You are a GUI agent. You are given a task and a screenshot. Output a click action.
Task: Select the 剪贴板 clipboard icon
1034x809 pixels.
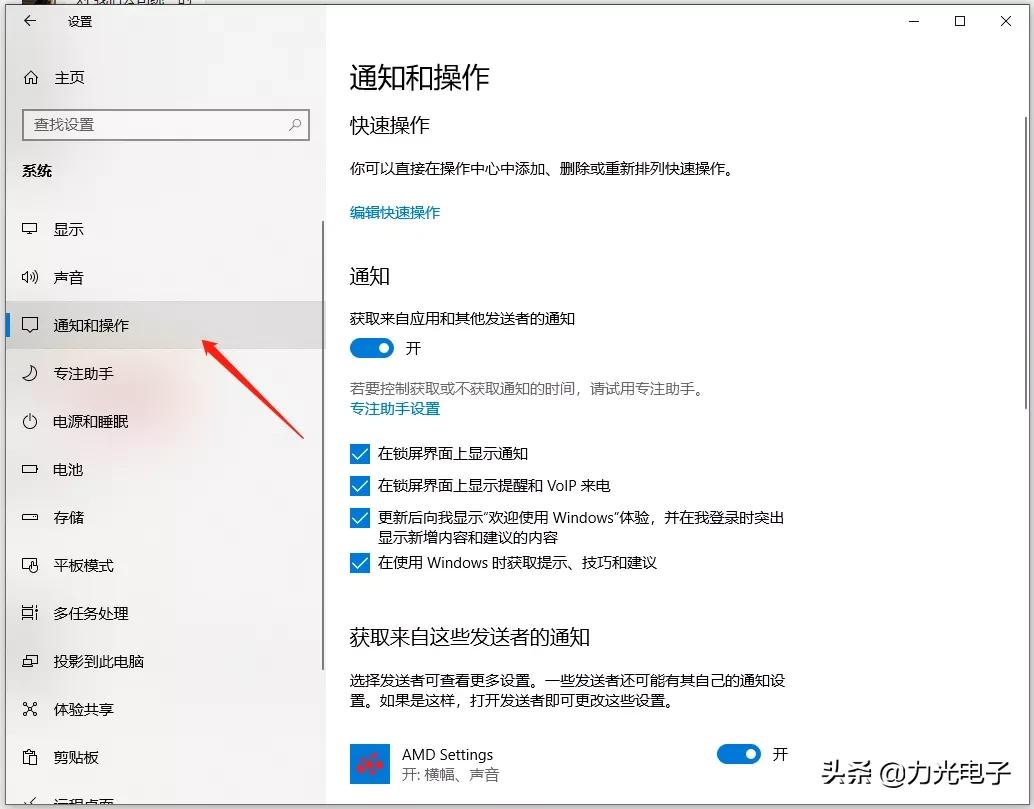(x=30, y=757)
